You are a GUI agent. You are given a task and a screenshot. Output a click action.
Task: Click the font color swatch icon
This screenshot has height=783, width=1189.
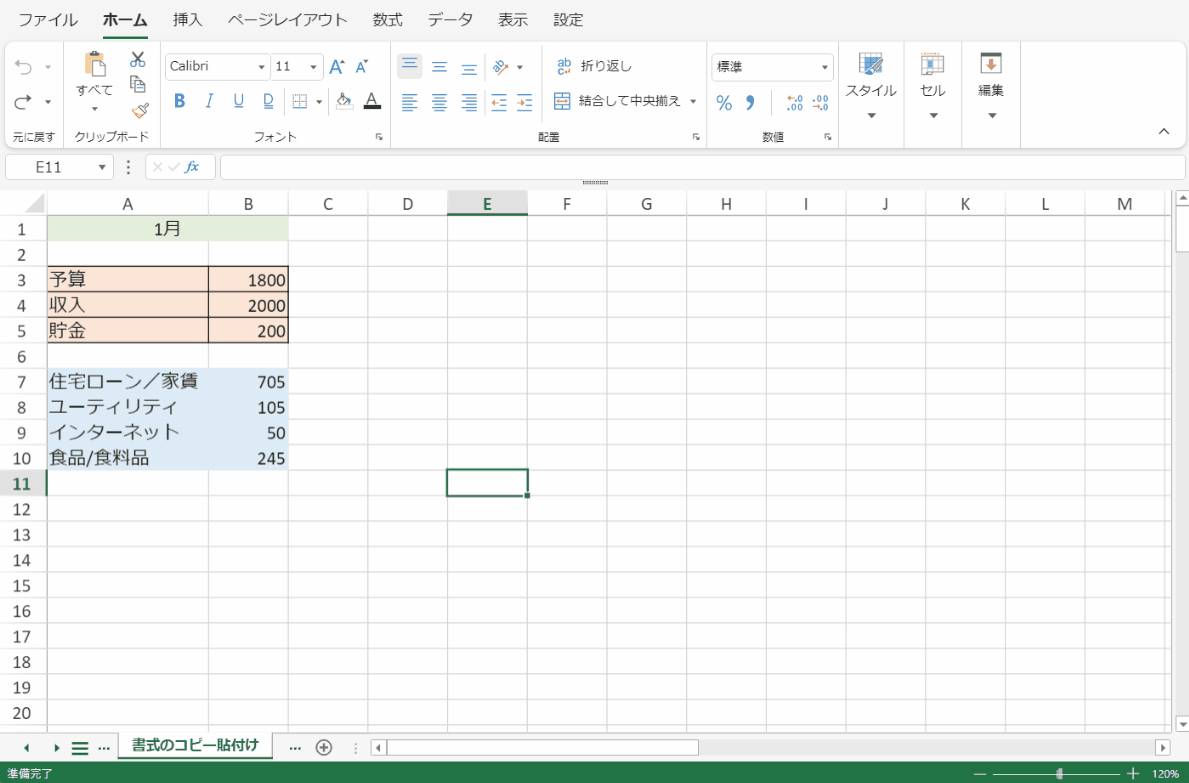click(x=372, y=101)
